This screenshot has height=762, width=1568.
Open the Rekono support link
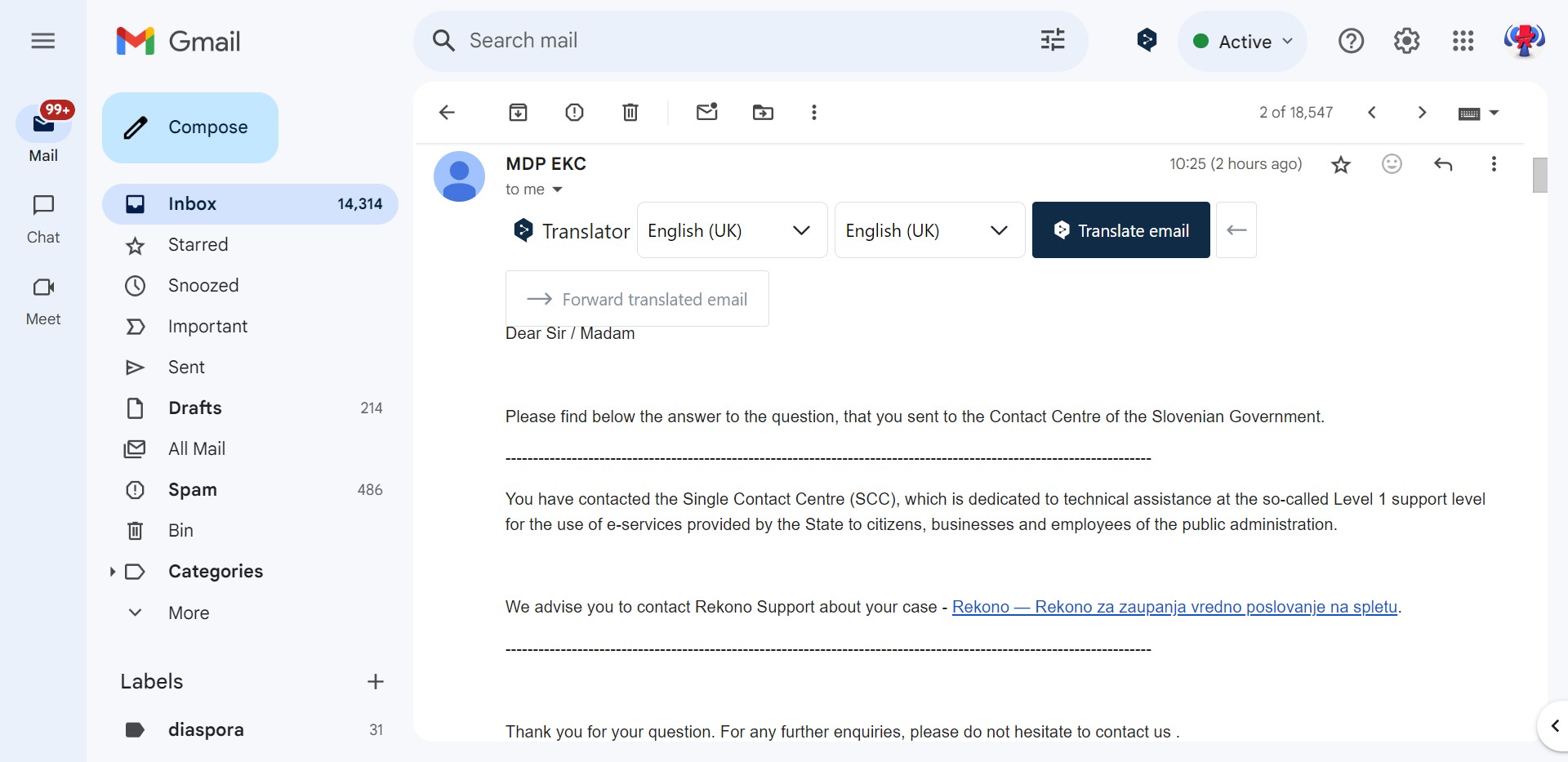point(1174,607)
